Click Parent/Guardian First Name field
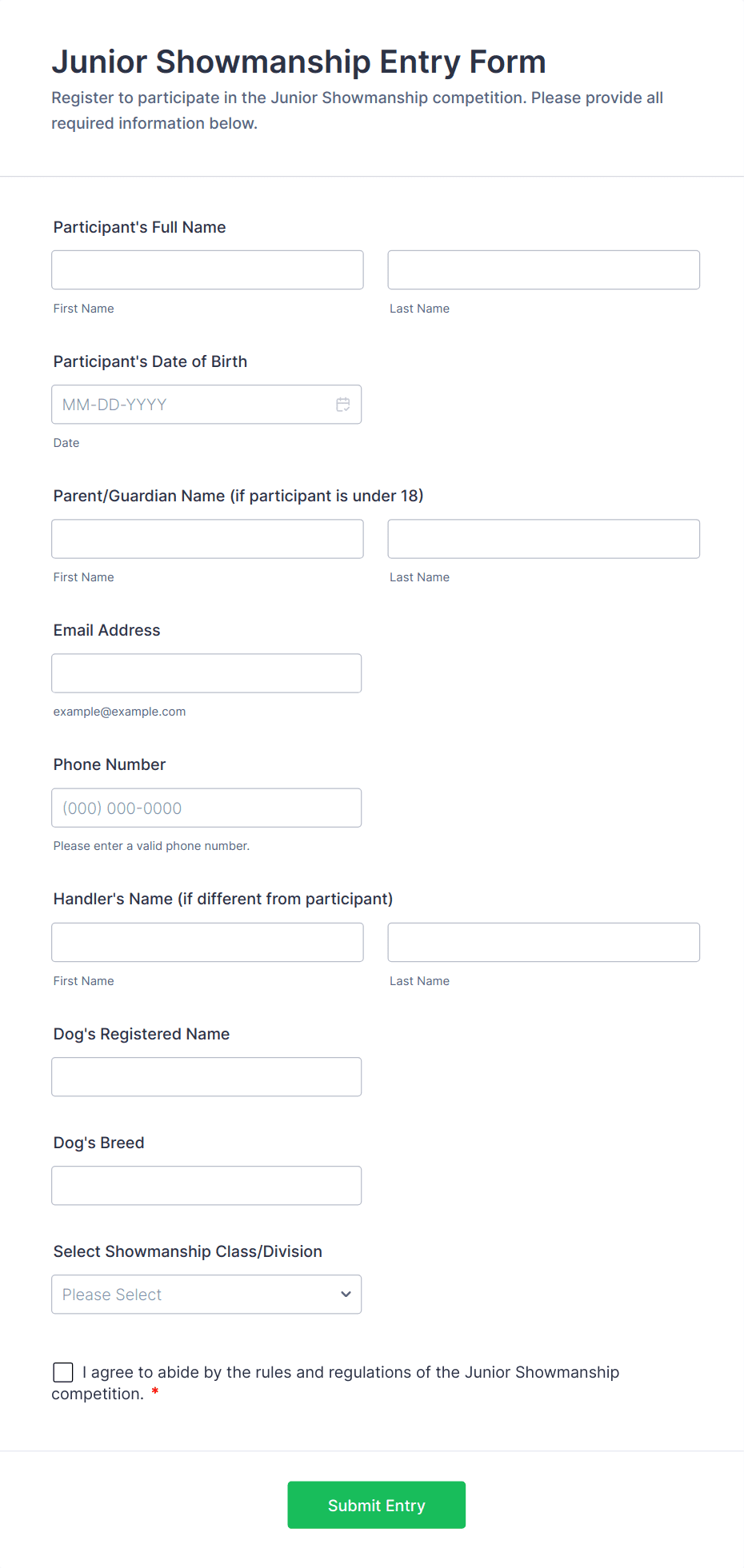 click(207, 539)
